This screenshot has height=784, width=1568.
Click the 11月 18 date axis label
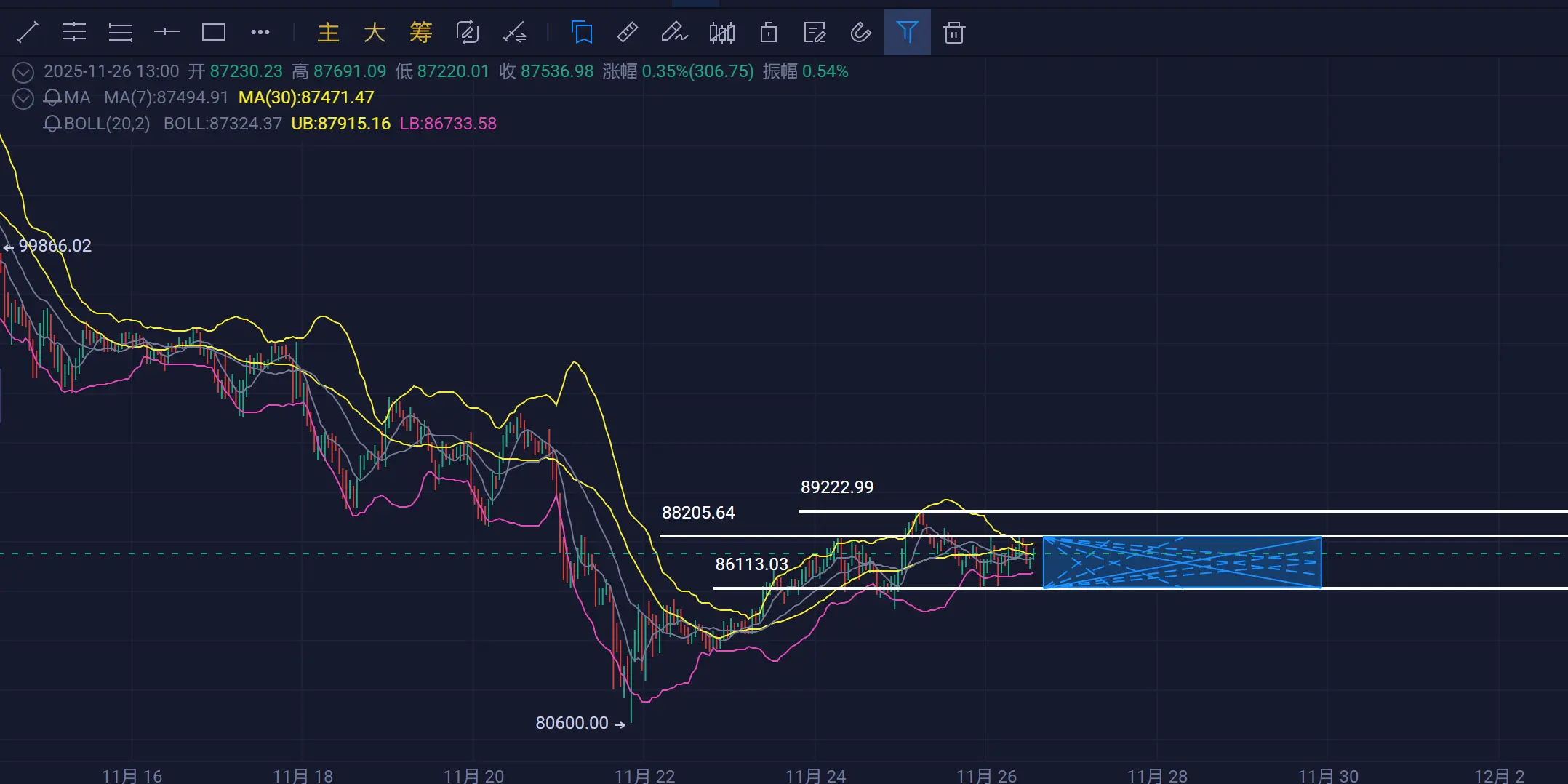click(303, 776)
